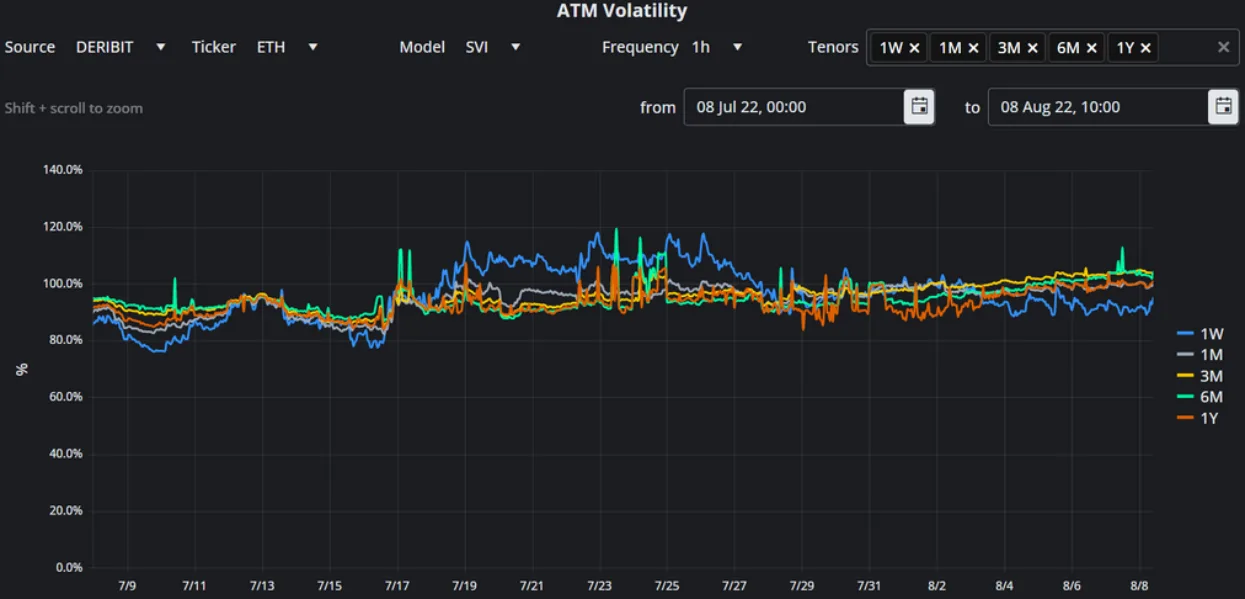The width and height of the screenshot is (1245, 599).
Task: Open the Tenors multi-select box
Action: pyautogui.click(x=1052, y=47)
